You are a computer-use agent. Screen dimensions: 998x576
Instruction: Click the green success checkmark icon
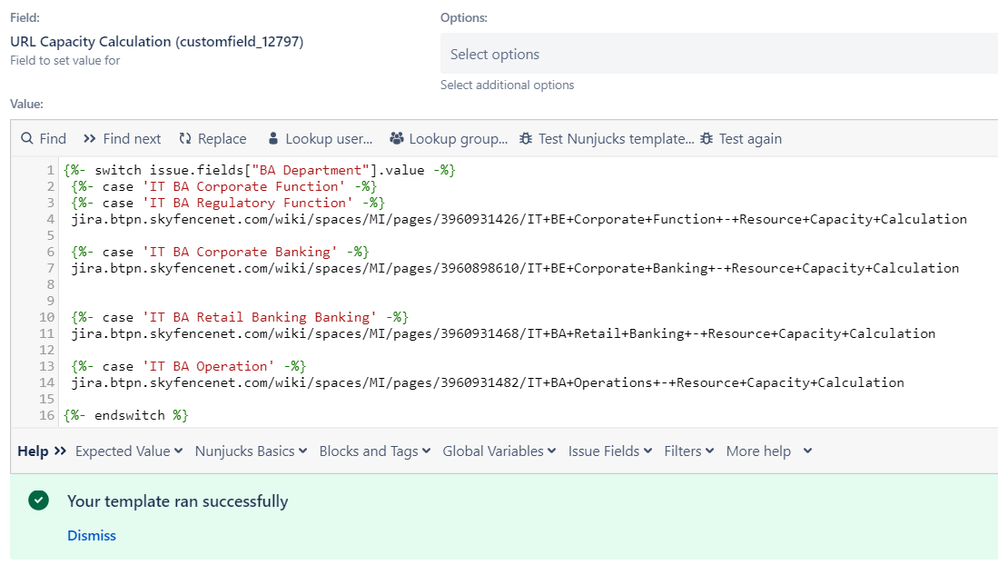[x=38, y=501]
